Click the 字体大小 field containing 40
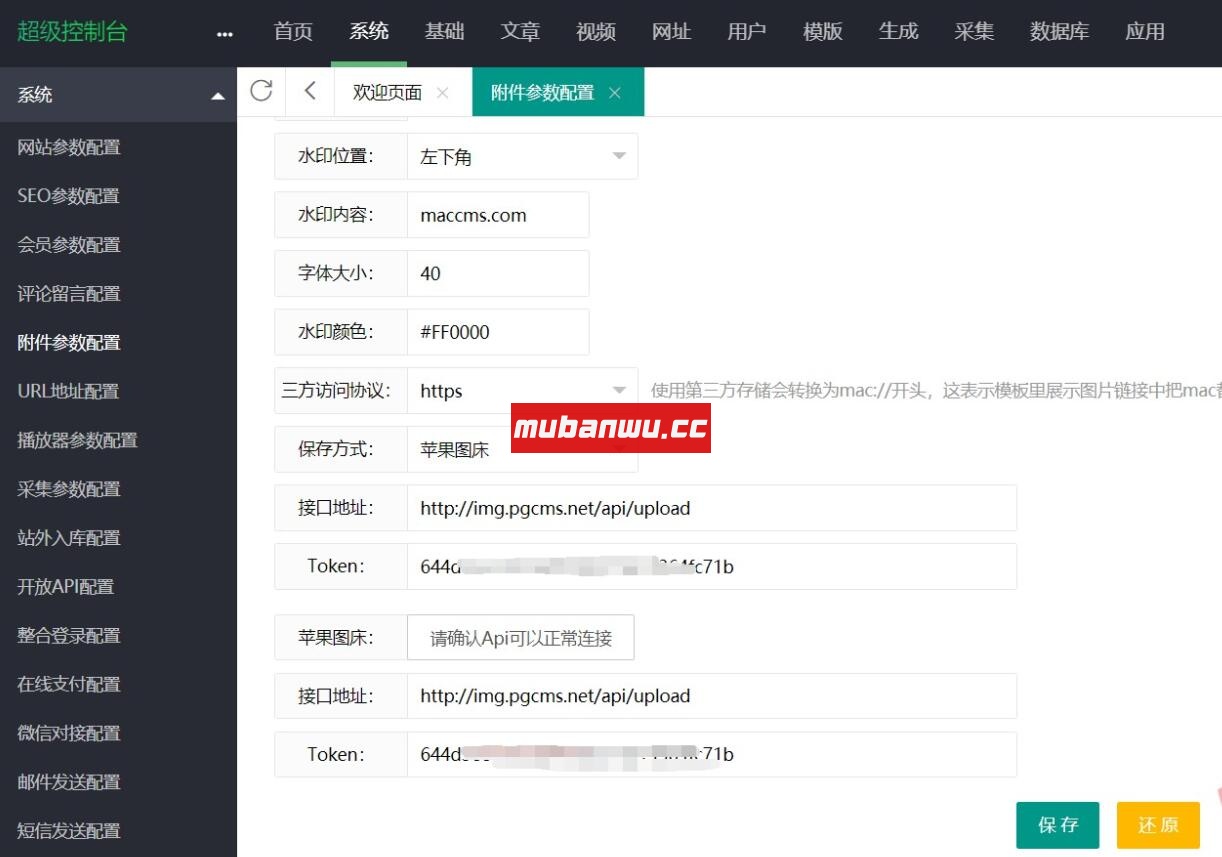The width and height of the screenshot is (1222, 857). pos(498,273)
